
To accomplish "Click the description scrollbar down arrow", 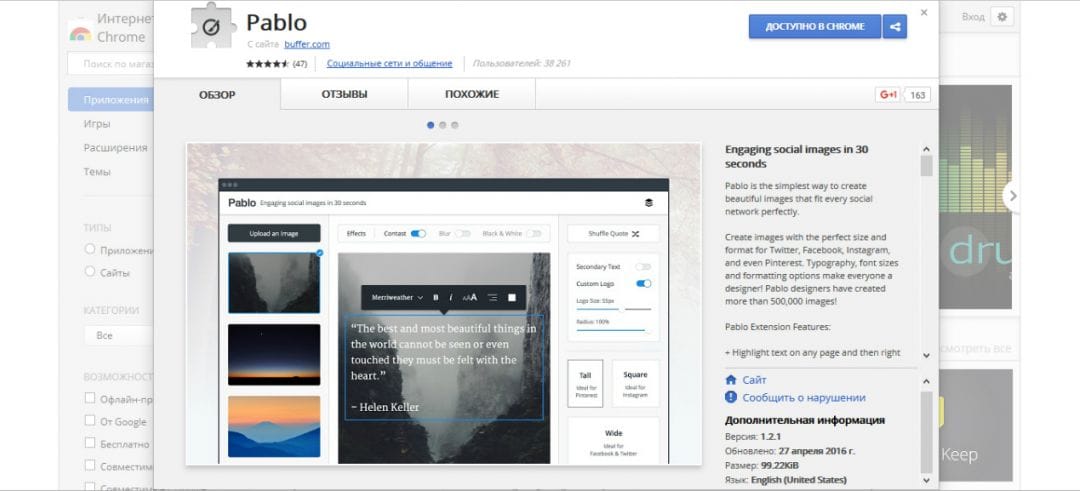I will [926, 355].
